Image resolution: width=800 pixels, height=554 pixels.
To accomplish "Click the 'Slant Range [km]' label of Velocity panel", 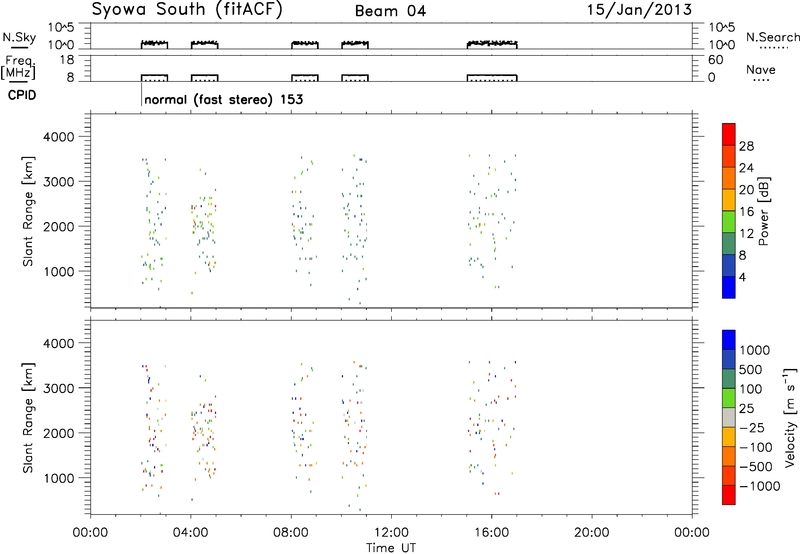I will [x=28, y=418].
